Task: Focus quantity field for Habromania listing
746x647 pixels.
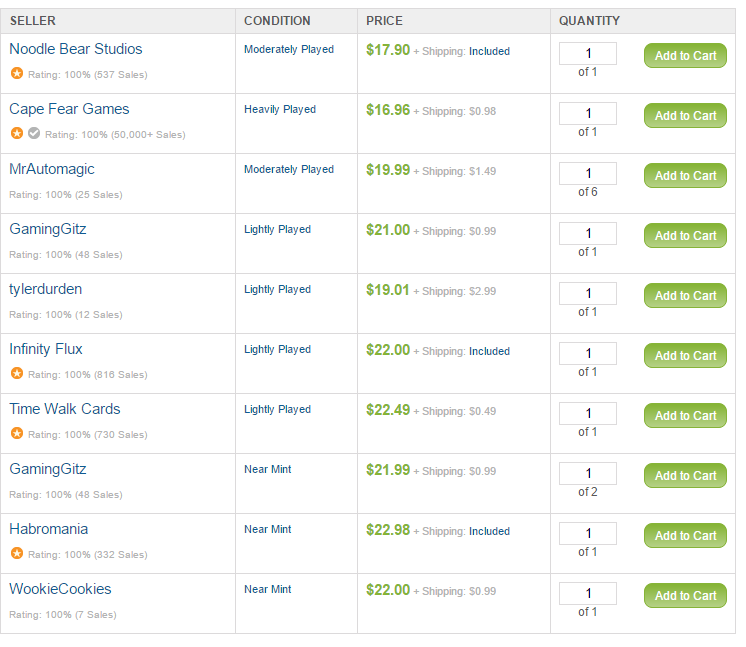Action: [x=588, y=533]
